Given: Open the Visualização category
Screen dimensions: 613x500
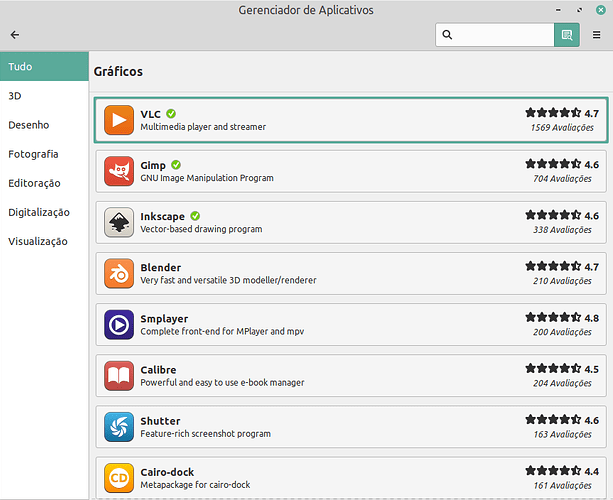Looking at the screenshot, I should pyautogui.click(x=44, y=242).
